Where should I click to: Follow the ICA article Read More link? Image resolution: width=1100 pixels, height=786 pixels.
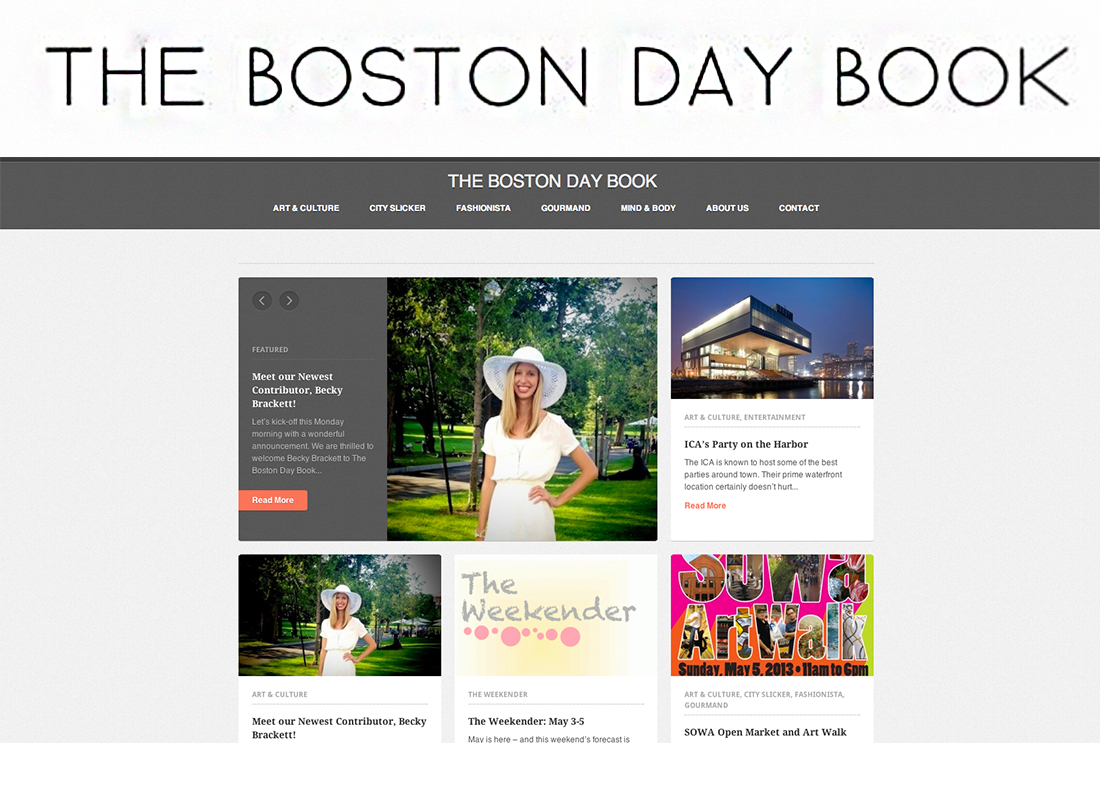click(x=705, y=506)
